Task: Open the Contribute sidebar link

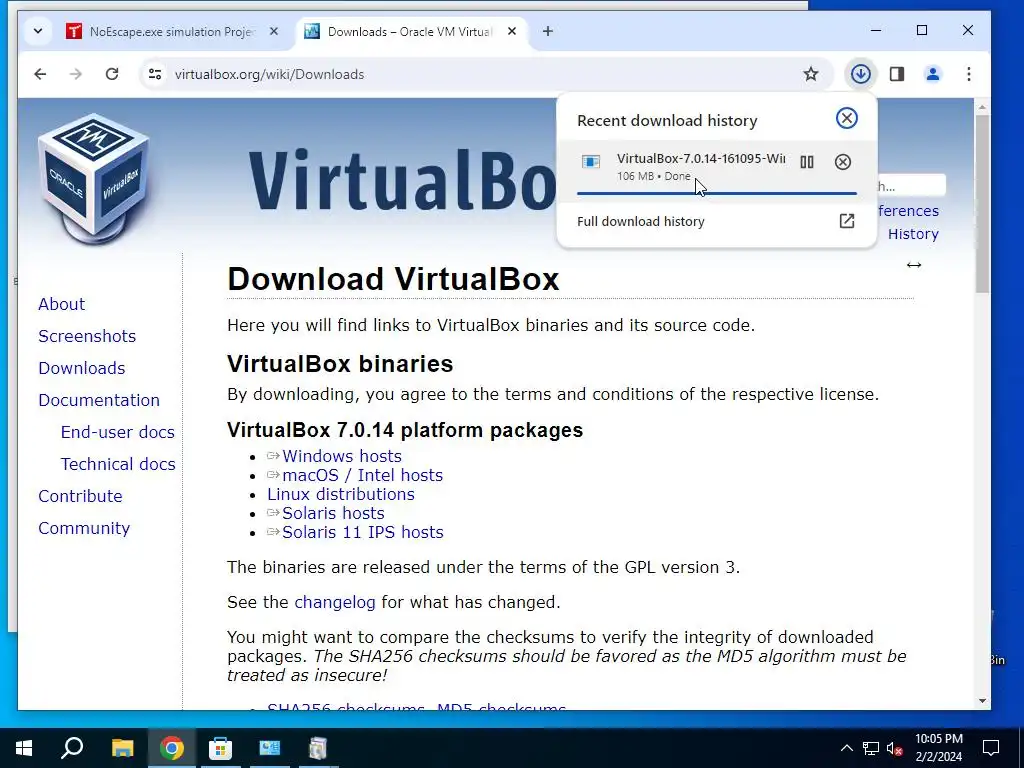Action: coord(80,496)
